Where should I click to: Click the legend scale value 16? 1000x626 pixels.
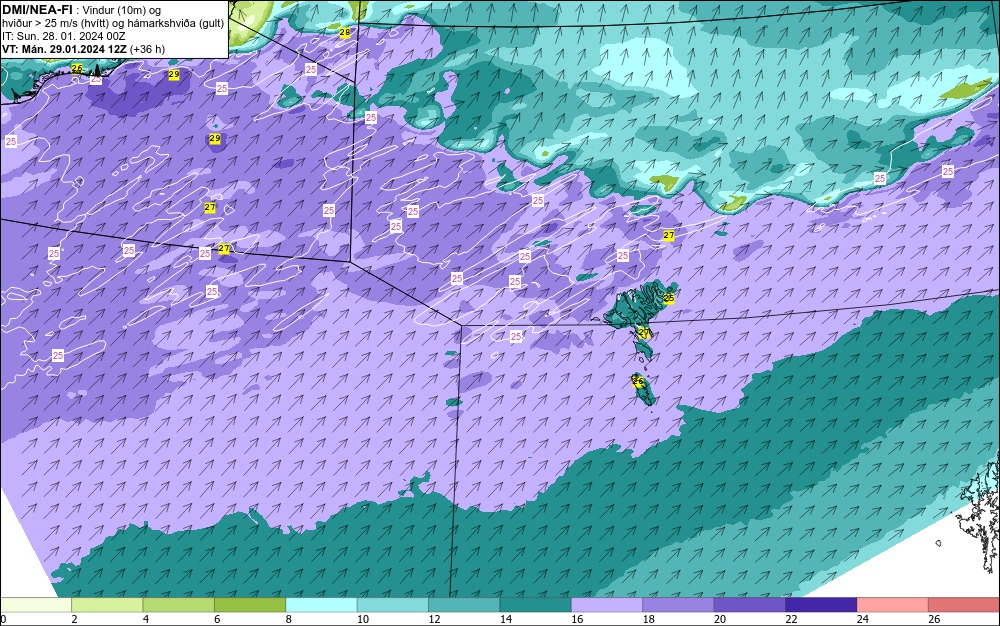[x=577, y=619]
